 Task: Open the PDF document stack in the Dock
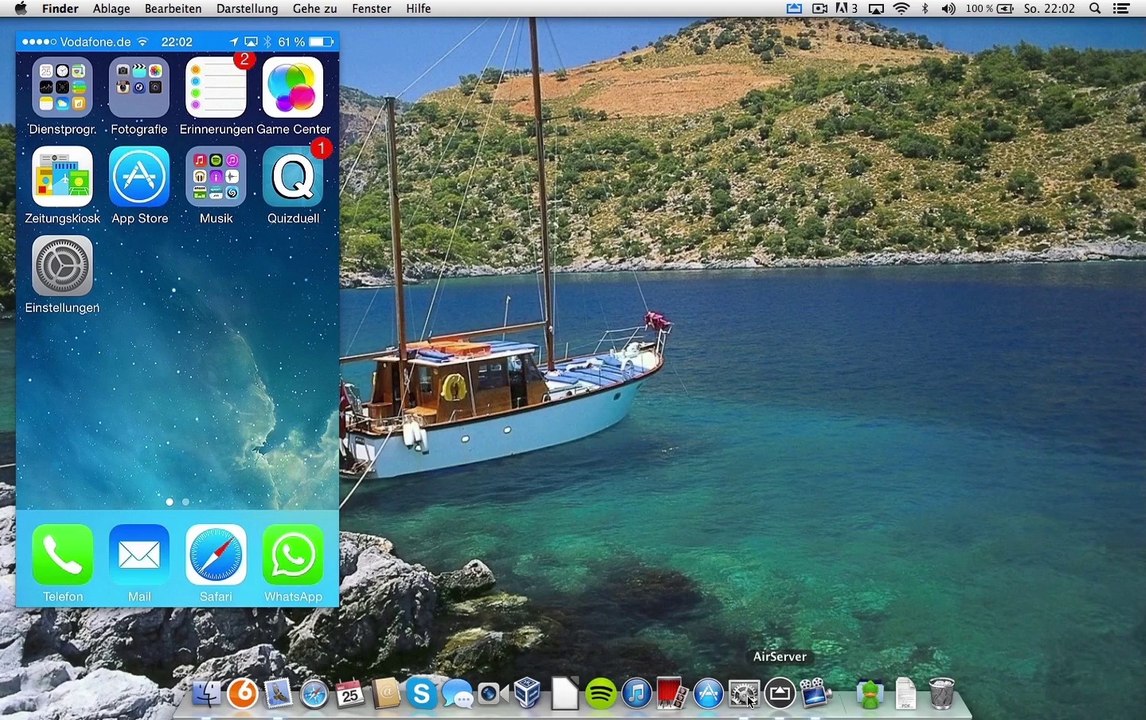coord(906,693)
